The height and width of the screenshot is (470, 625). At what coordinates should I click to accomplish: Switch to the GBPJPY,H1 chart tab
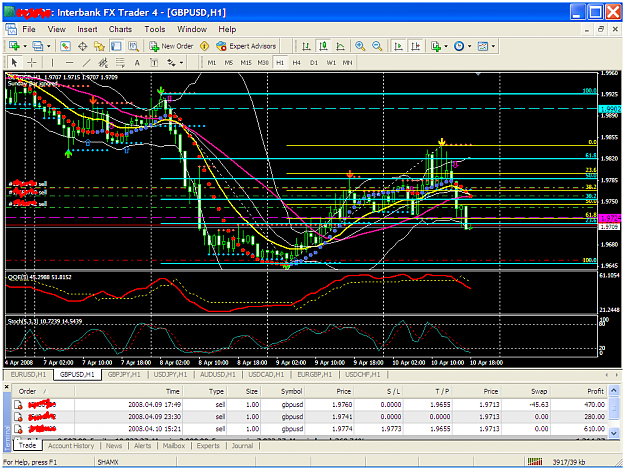[124, 374]
